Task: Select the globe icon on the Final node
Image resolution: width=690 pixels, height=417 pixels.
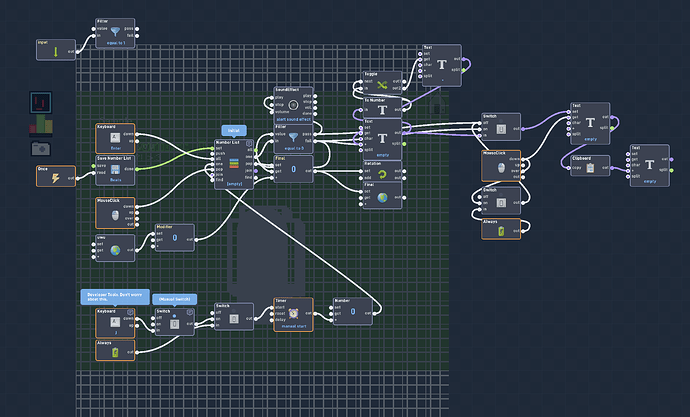Action: 382,198
